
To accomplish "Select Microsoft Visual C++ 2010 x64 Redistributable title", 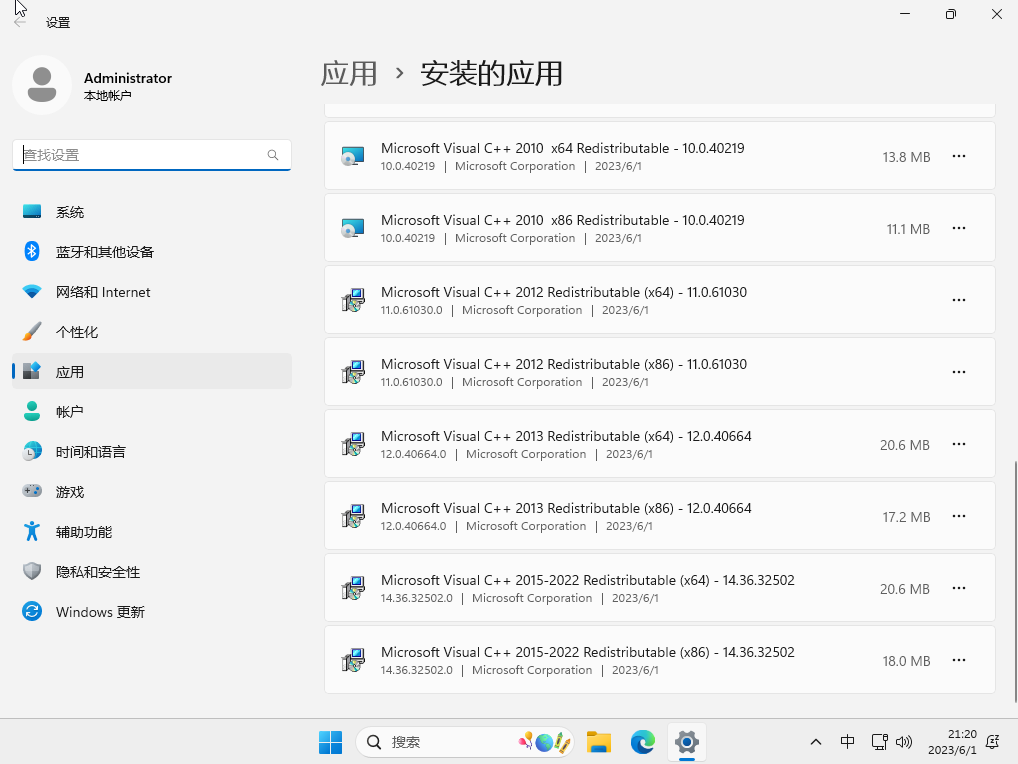I will tap(562, 148).
